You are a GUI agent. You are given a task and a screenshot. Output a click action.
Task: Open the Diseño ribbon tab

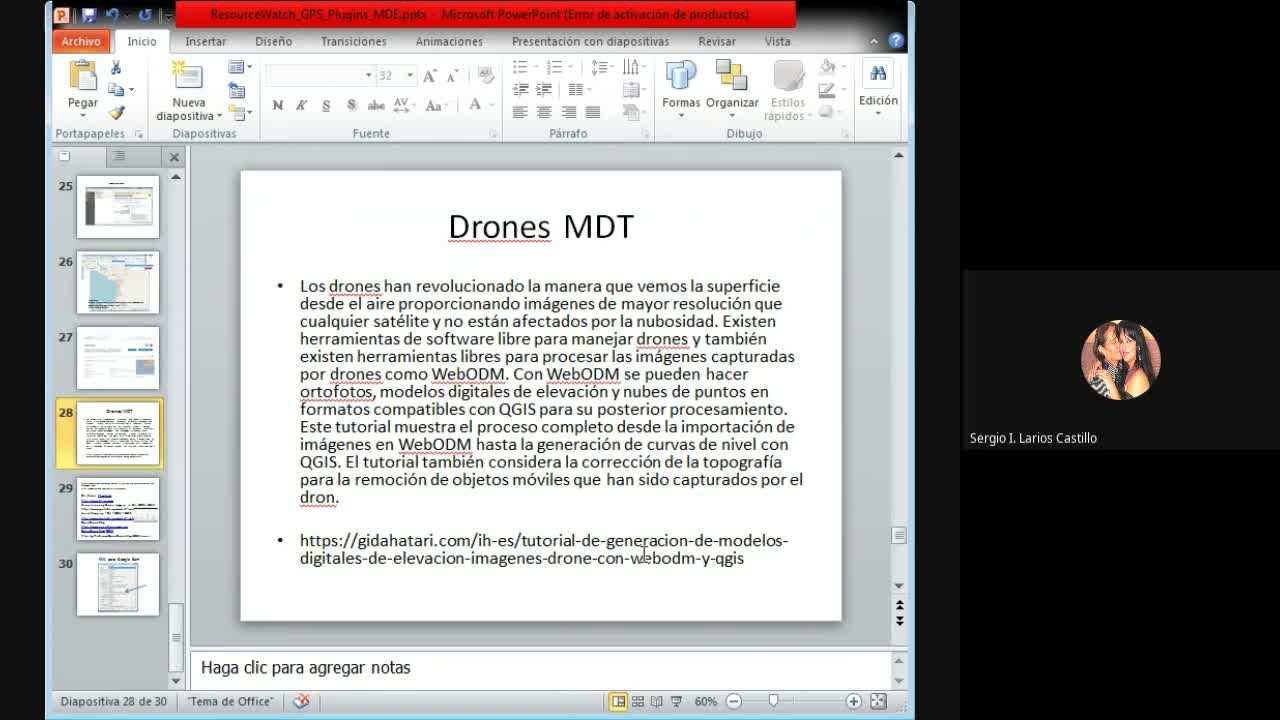273,41
